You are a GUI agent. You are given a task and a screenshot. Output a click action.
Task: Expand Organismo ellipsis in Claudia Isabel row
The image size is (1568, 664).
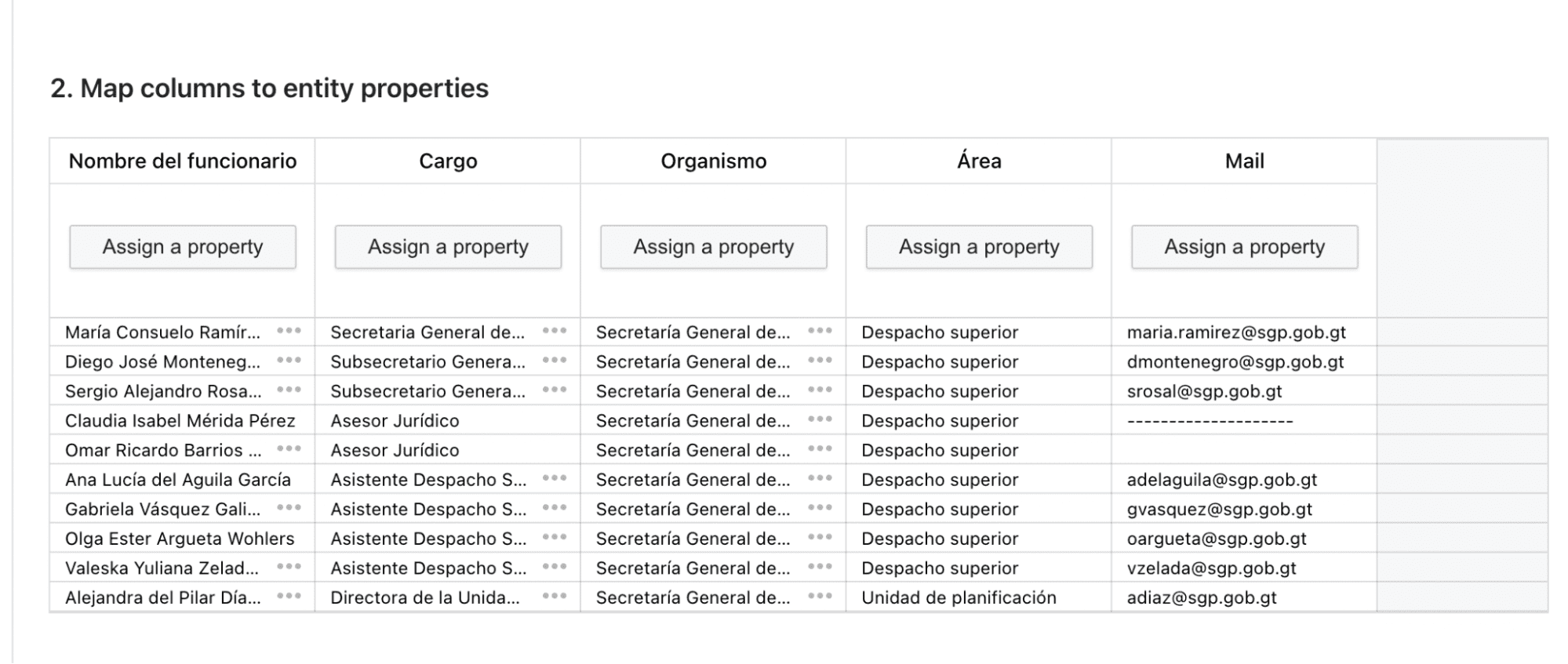[x=820, y=419]
